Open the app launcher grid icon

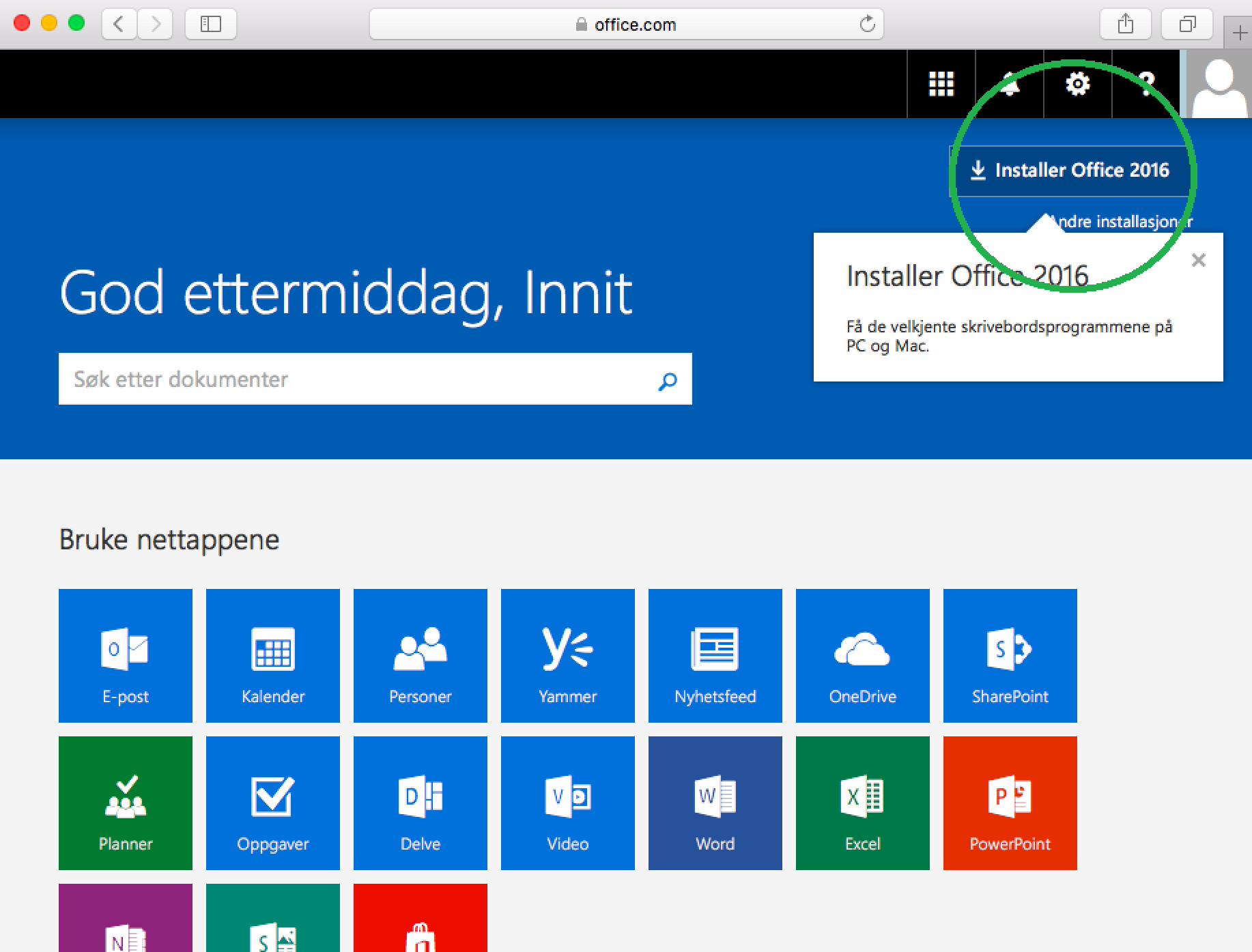pyautogui.click(x=941, y=84)
